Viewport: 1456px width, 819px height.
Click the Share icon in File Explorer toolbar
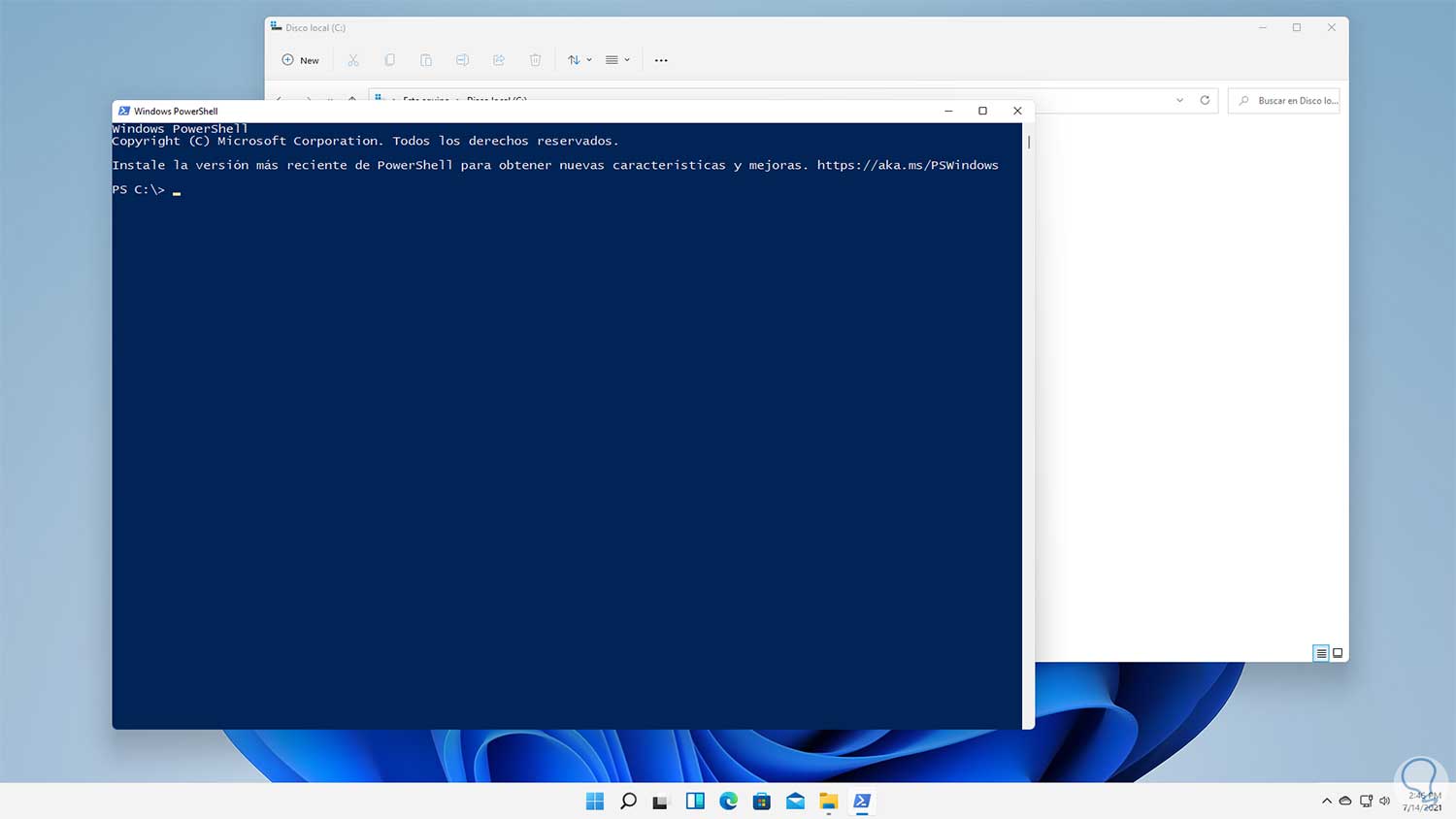click(x=499, y=60)
